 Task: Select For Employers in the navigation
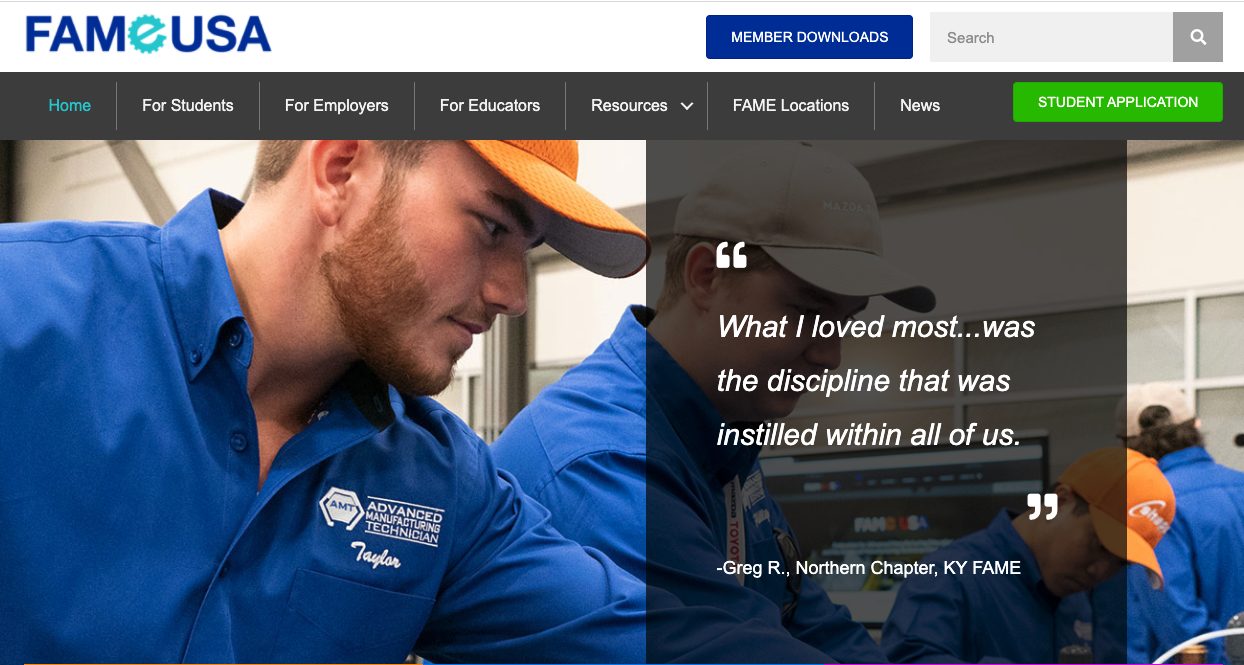(337, 105)
